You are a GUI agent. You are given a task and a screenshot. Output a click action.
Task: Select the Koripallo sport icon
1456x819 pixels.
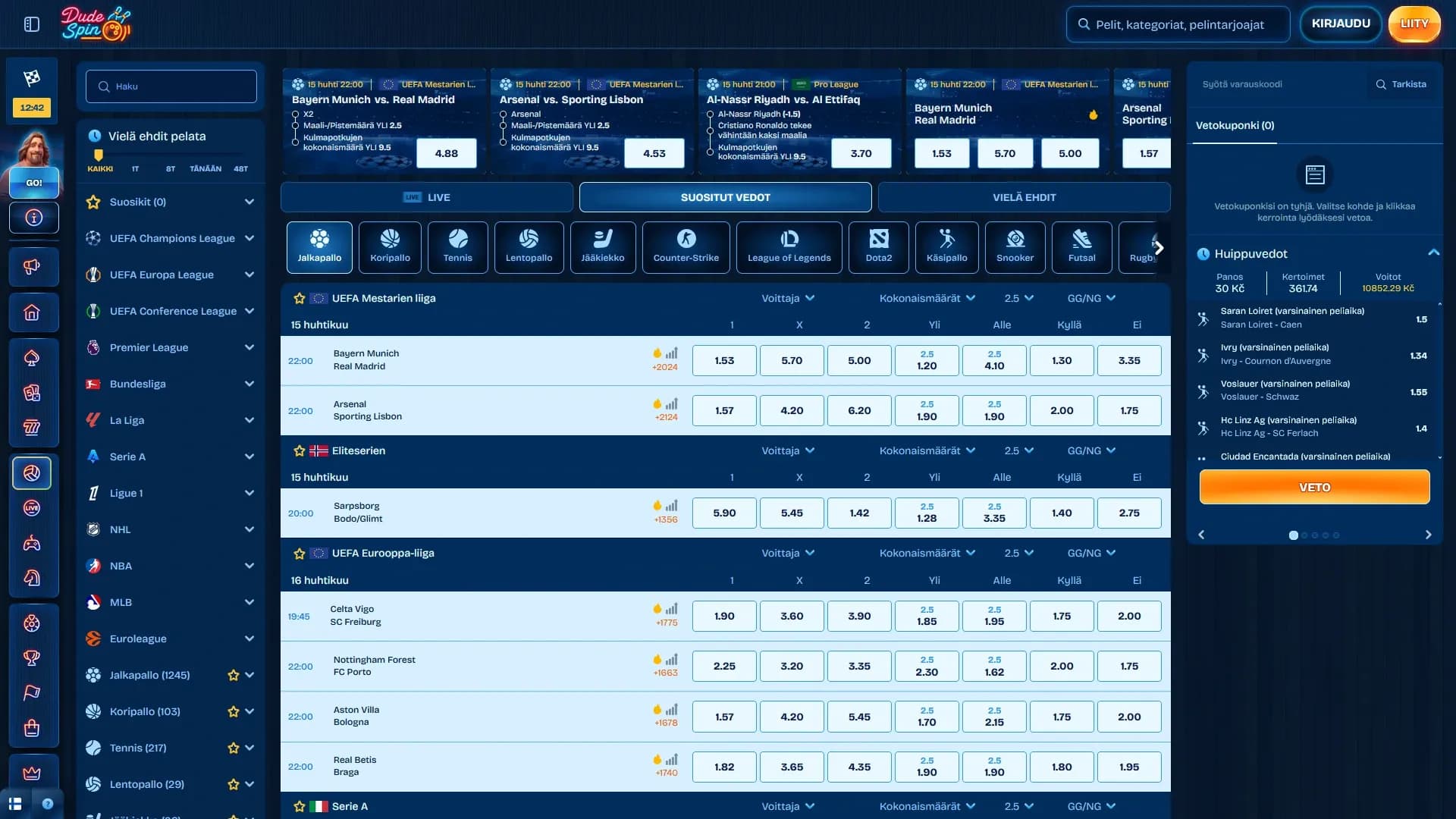coord(390,246)
